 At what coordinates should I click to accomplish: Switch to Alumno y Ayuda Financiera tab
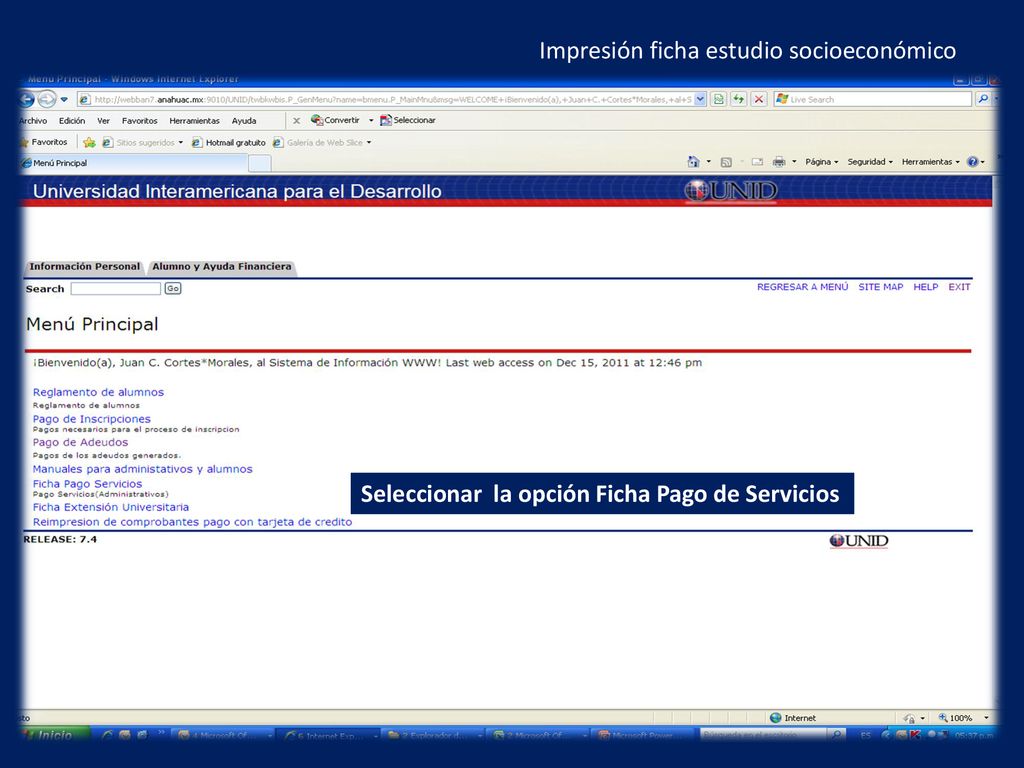221,266
